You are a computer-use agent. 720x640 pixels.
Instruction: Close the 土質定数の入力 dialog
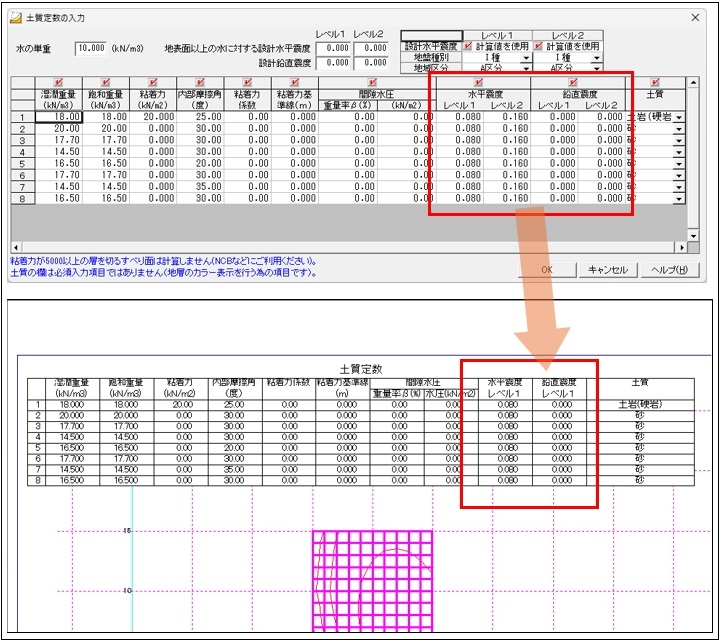click(695, 17)
